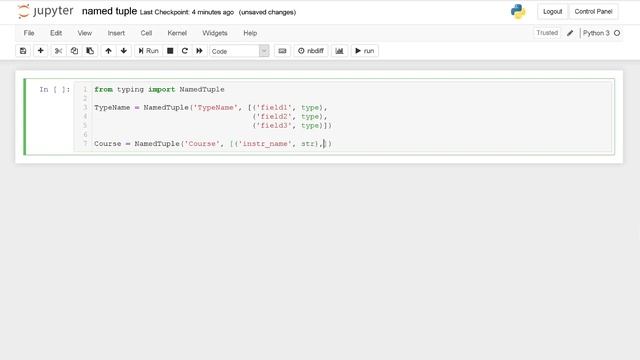This screenshot has height=360, width=640.
Task: Paste cells below icon
Action: (90, 51)
